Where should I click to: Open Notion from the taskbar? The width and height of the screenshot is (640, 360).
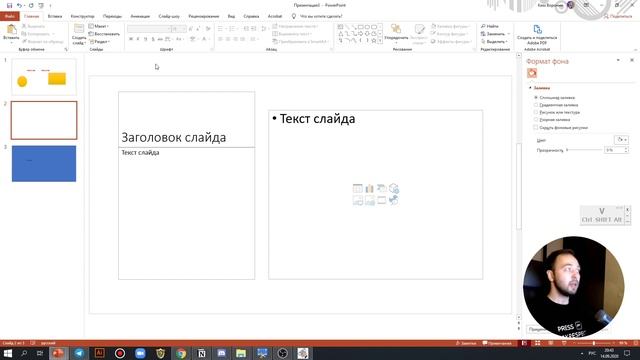pos(201,353)
